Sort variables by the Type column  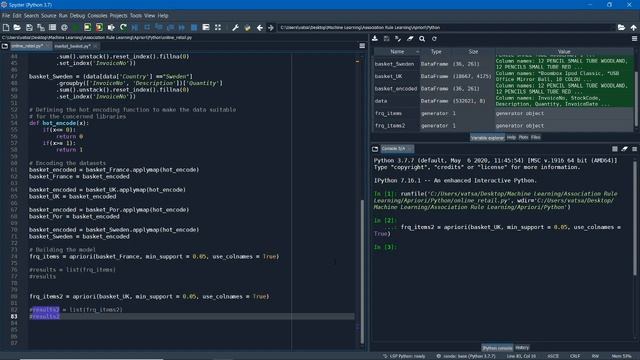tap(436, 52)
